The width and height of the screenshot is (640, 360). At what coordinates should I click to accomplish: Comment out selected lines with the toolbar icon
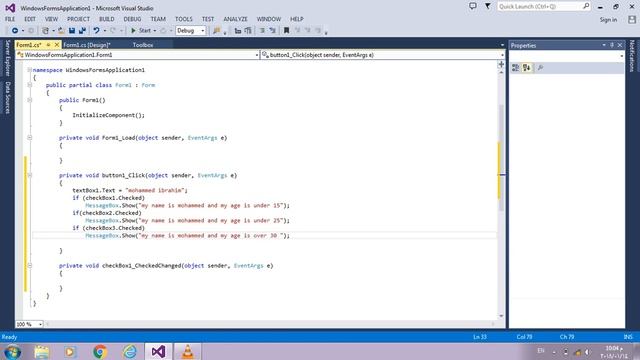coord(262,31)
